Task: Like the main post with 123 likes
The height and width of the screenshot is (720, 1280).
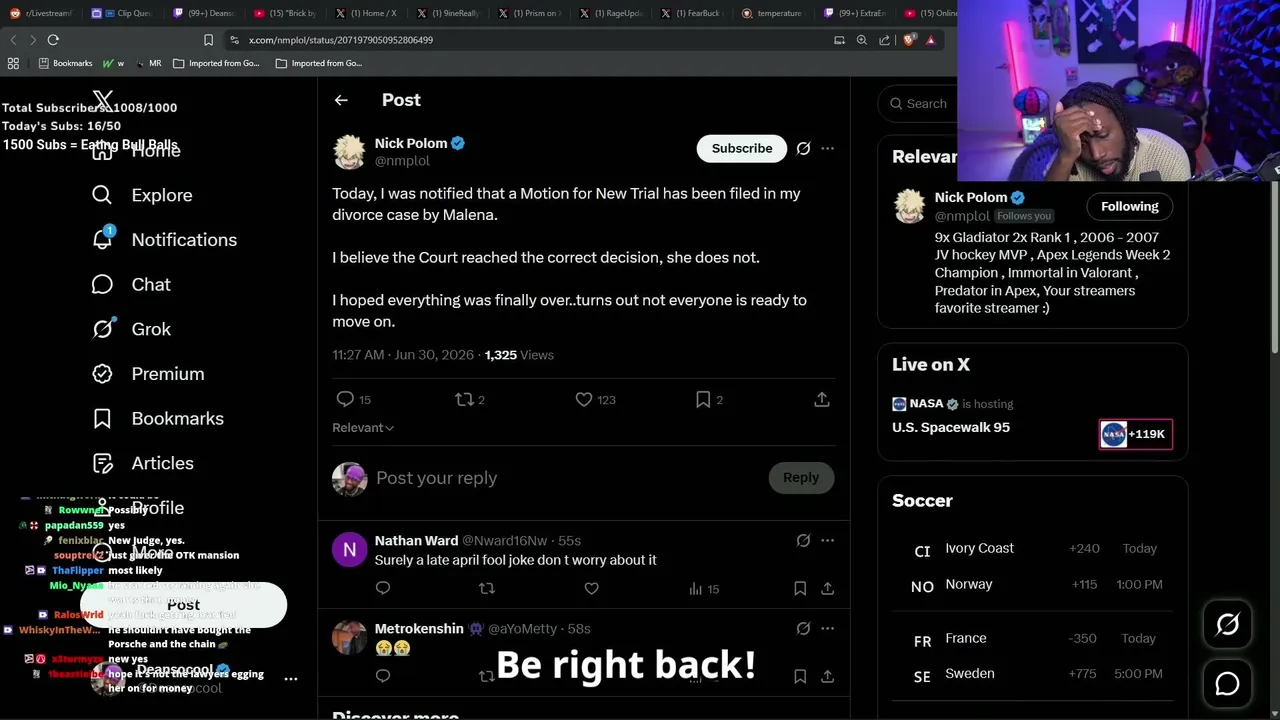Action: coord(595,399)
